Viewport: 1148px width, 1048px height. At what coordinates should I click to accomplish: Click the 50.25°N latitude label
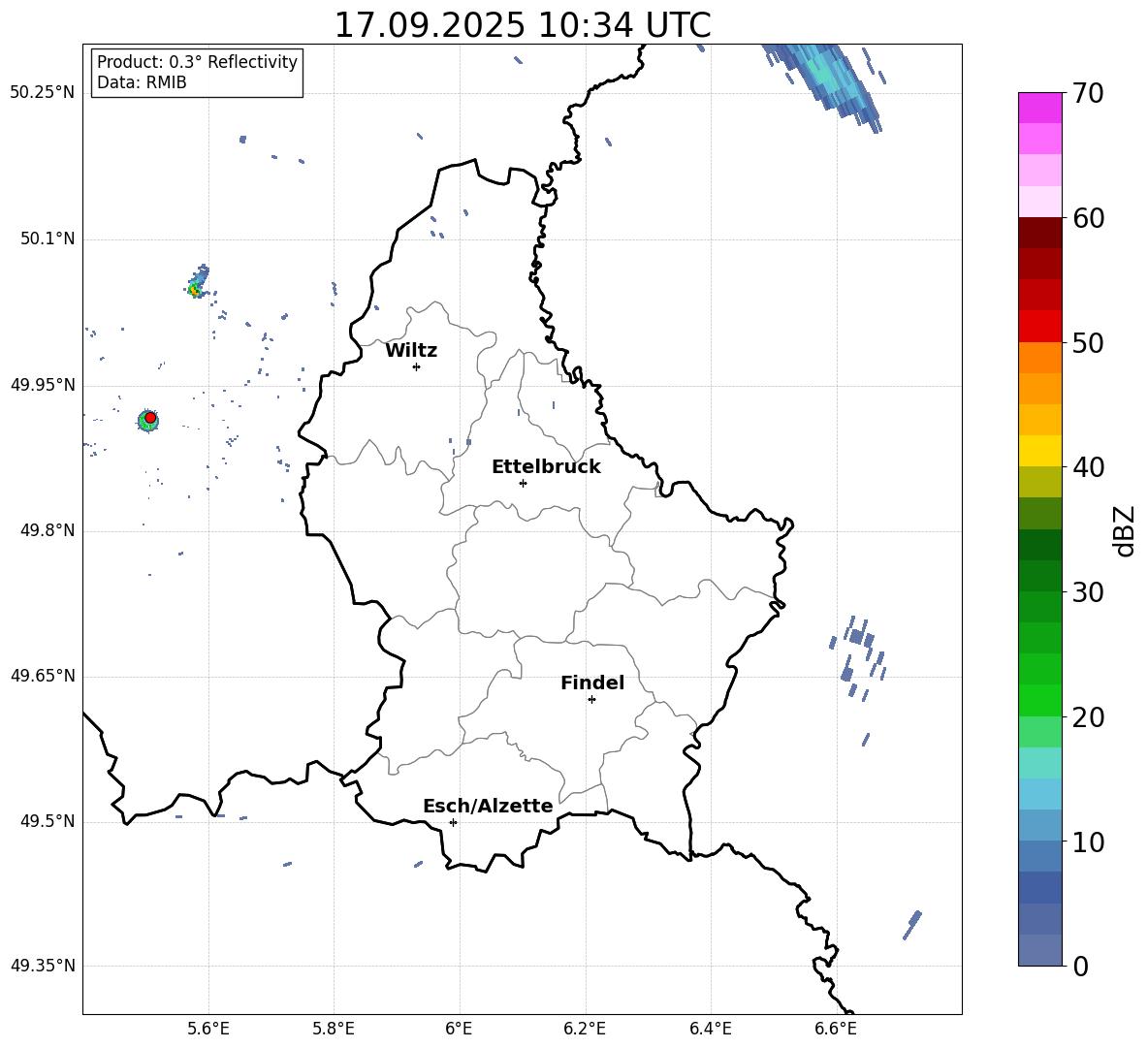tap(43, 93)
